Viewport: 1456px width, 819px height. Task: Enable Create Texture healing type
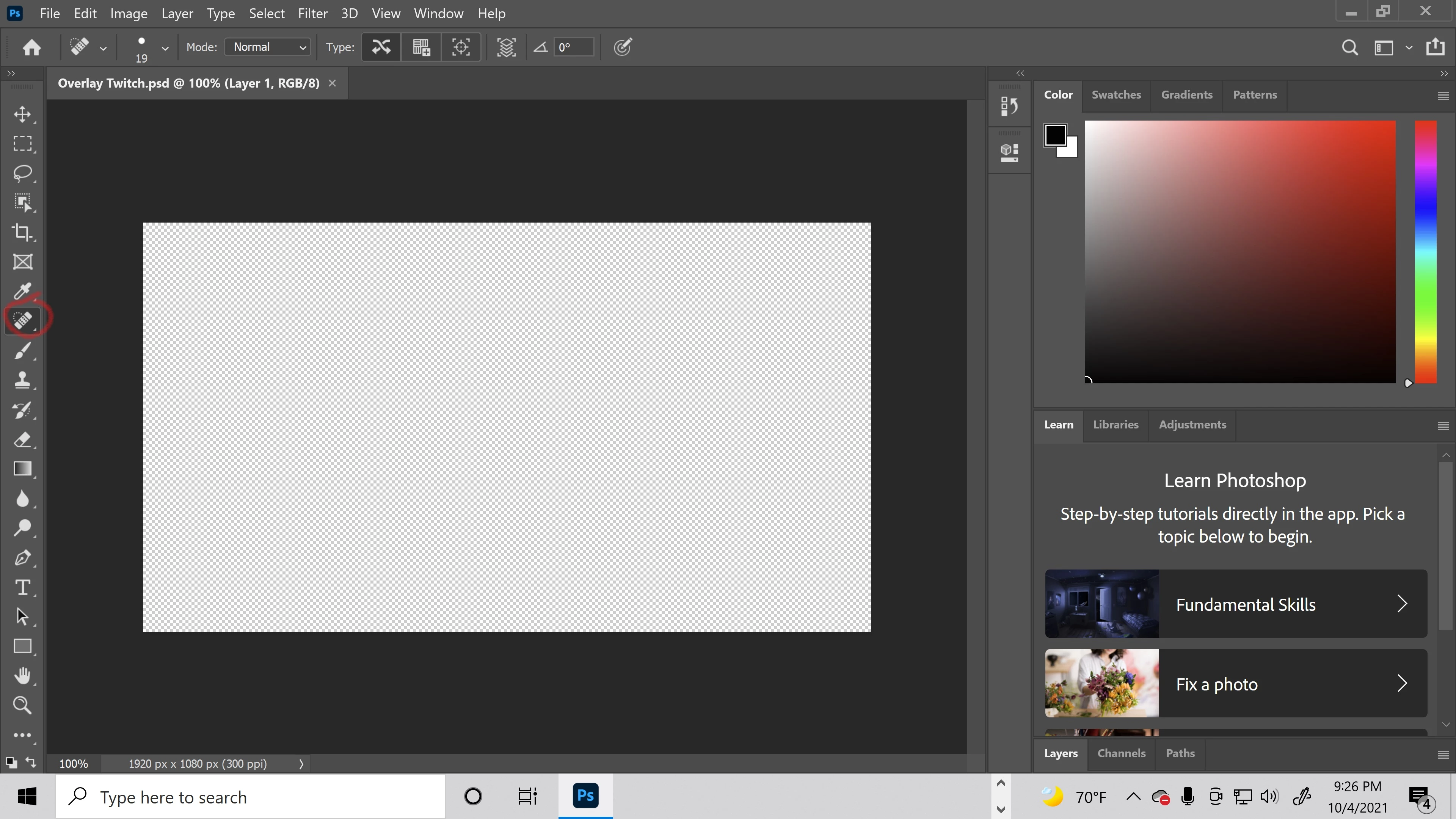click(x=421, y=47)
